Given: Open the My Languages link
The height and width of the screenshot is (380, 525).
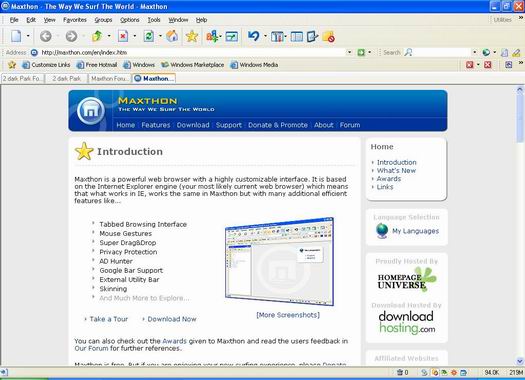Looking at the screenshot, I should [x=416, y=231].
